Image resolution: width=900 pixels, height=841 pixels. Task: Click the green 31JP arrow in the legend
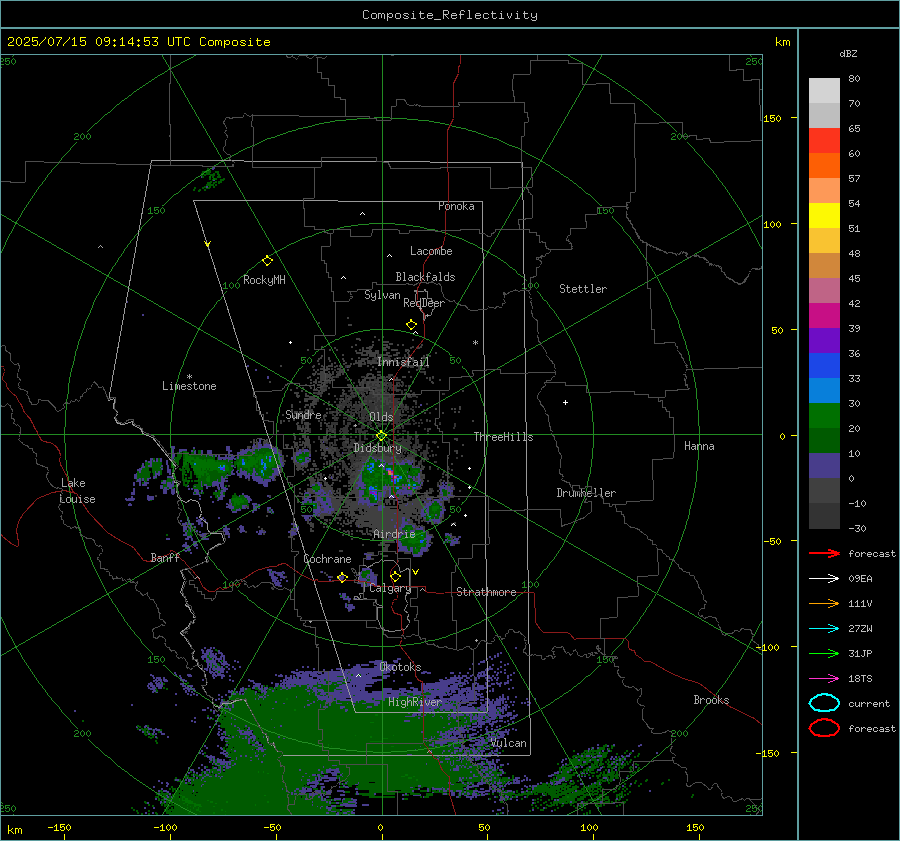(824, 653)
